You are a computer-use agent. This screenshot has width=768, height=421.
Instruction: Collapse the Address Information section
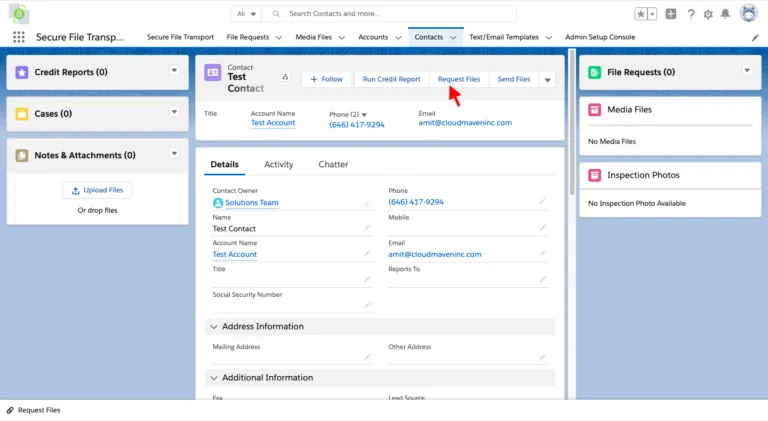[214, 327]
